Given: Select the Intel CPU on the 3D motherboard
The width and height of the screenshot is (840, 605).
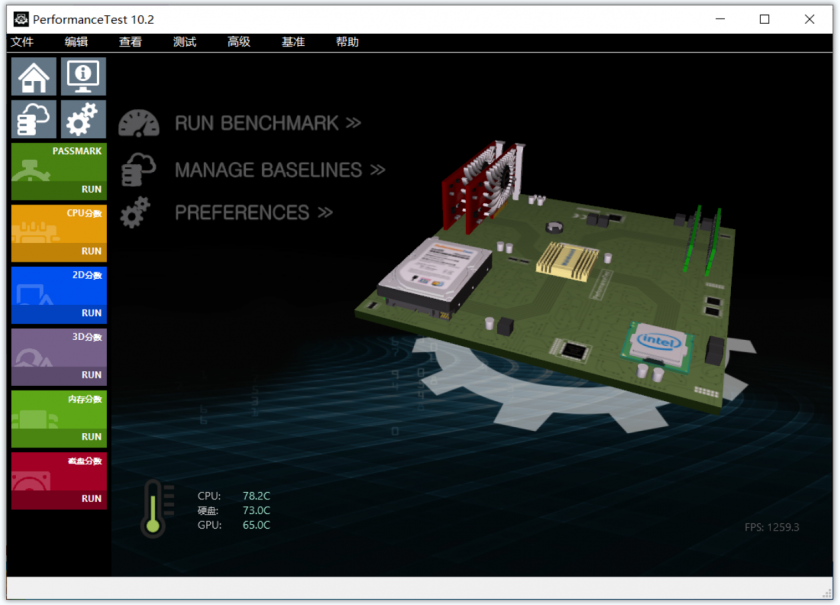Looking at the screenshot, I should pos(658,346).
